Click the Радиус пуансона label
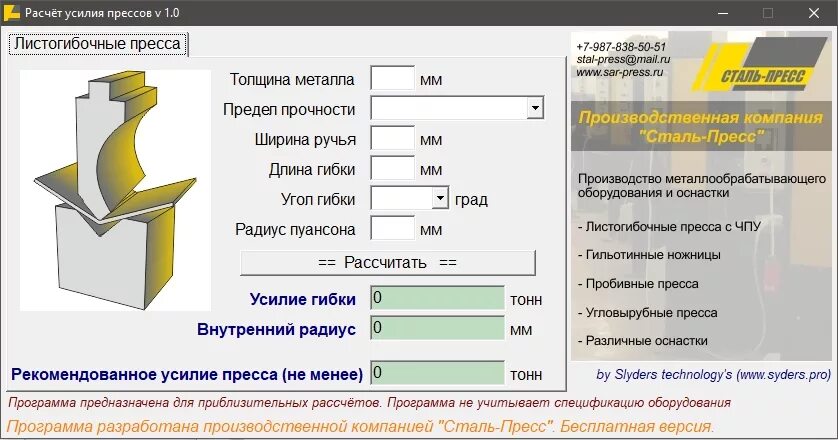The height and width of the screenshot is (440, 838). (x=295, y=229)
